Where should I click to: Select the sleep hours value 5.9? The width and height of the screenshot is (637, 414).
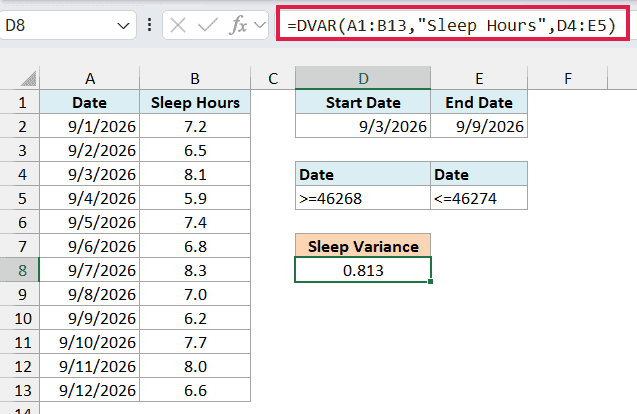195,198
